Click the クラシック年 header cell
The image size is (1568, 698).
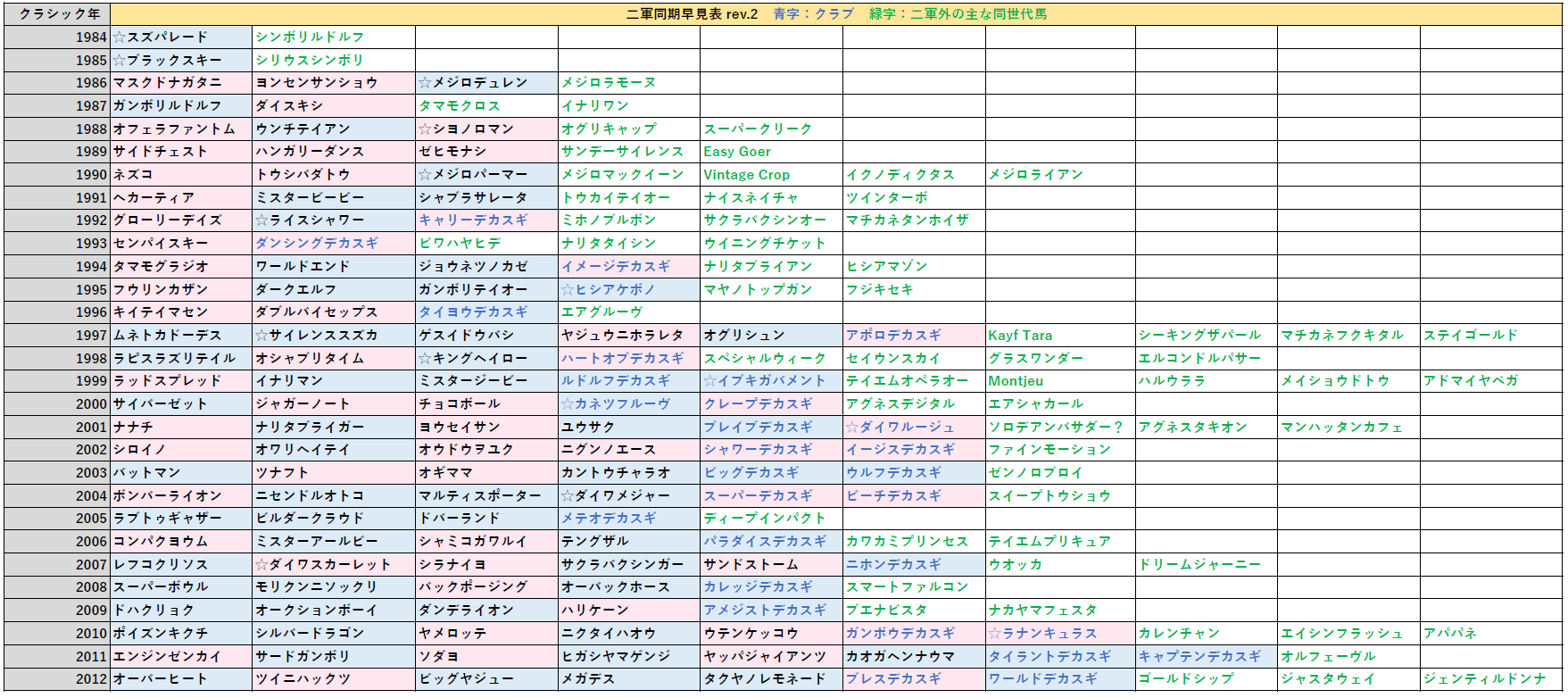click(x=57, y=13)
